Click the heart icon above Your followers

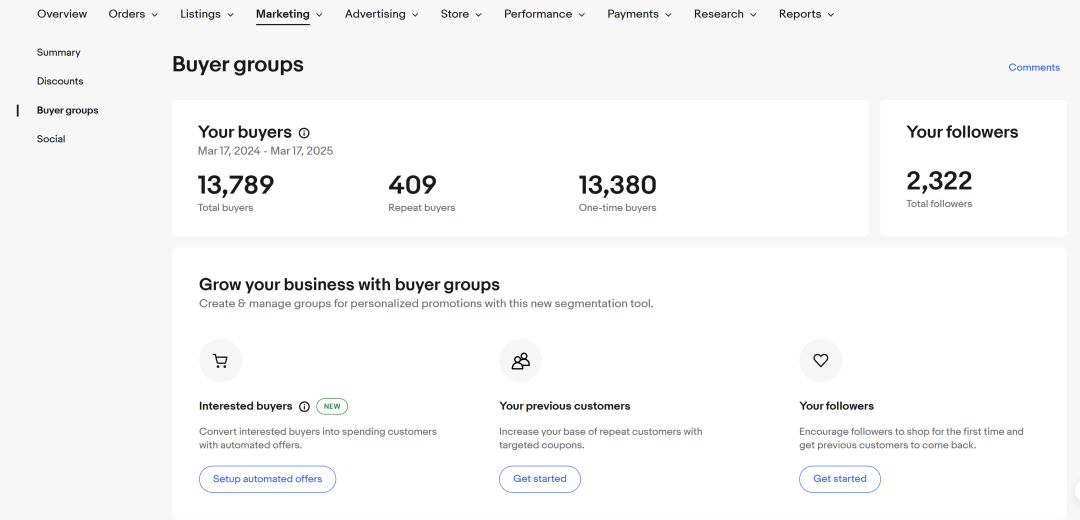pyautogui.click(x=820, y=361)
